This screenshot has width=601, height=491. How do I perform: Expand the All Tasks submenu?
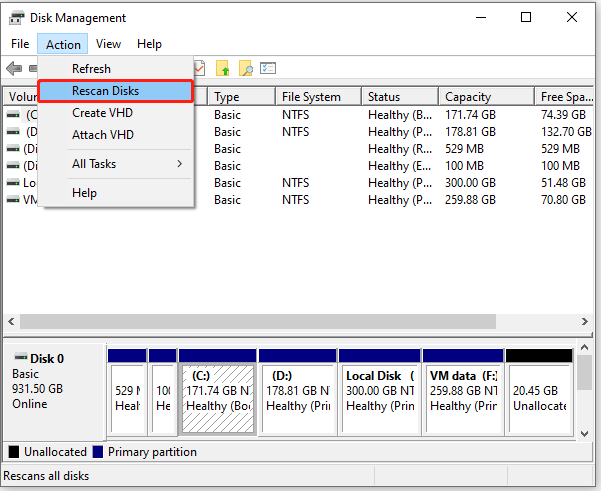coord(115,164)
